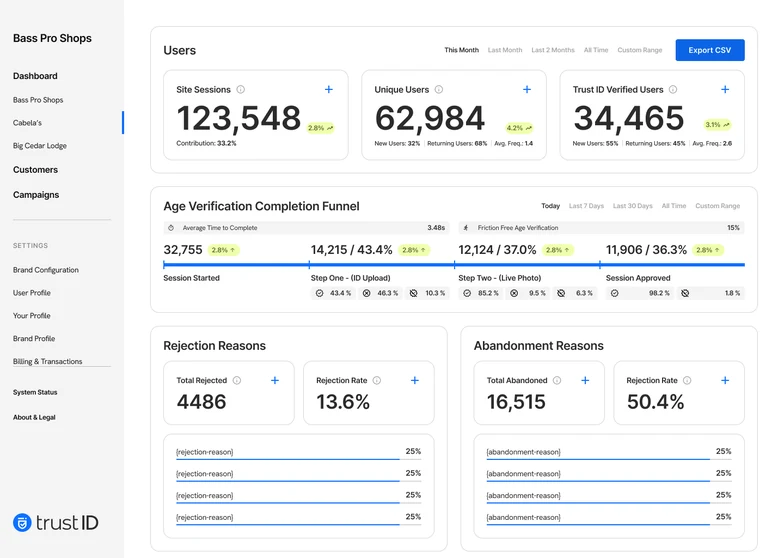Image resolution: width=784 pixels, height=558 pixels.
Task: Open About & Legal page
Action: [x=34, y=418]
